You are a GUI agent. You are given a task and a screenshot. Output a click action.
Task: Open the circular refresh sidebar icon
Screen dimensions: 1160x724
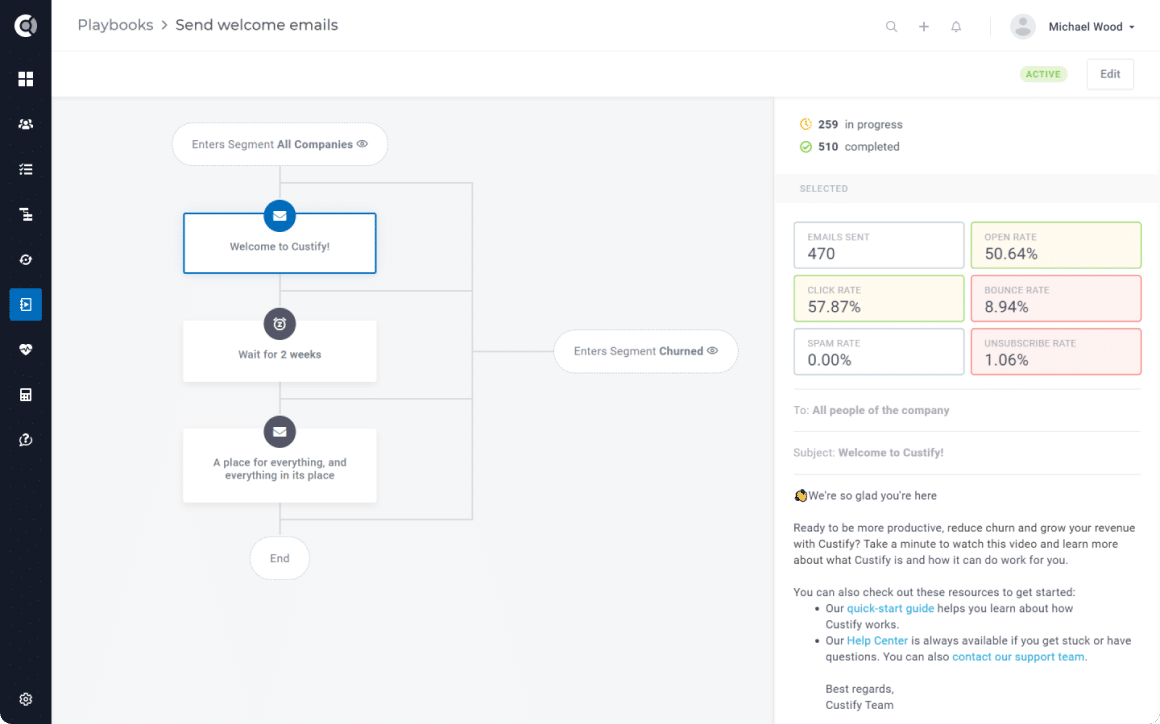26,260
